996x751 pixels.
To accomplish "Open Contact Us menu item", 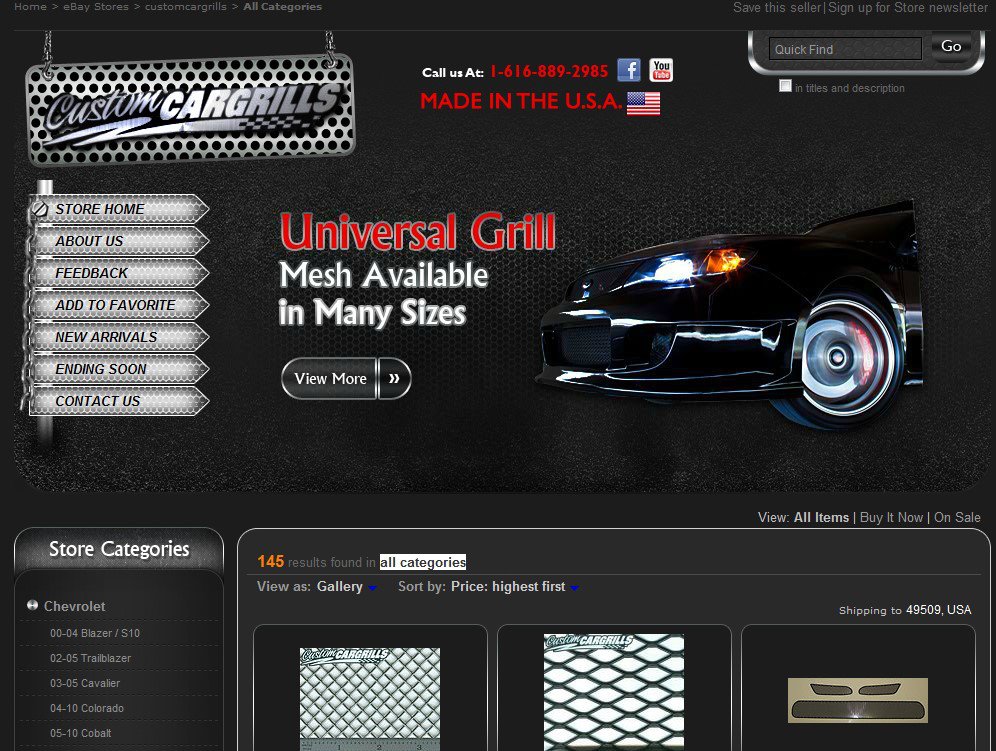I will tap(119, 402).
